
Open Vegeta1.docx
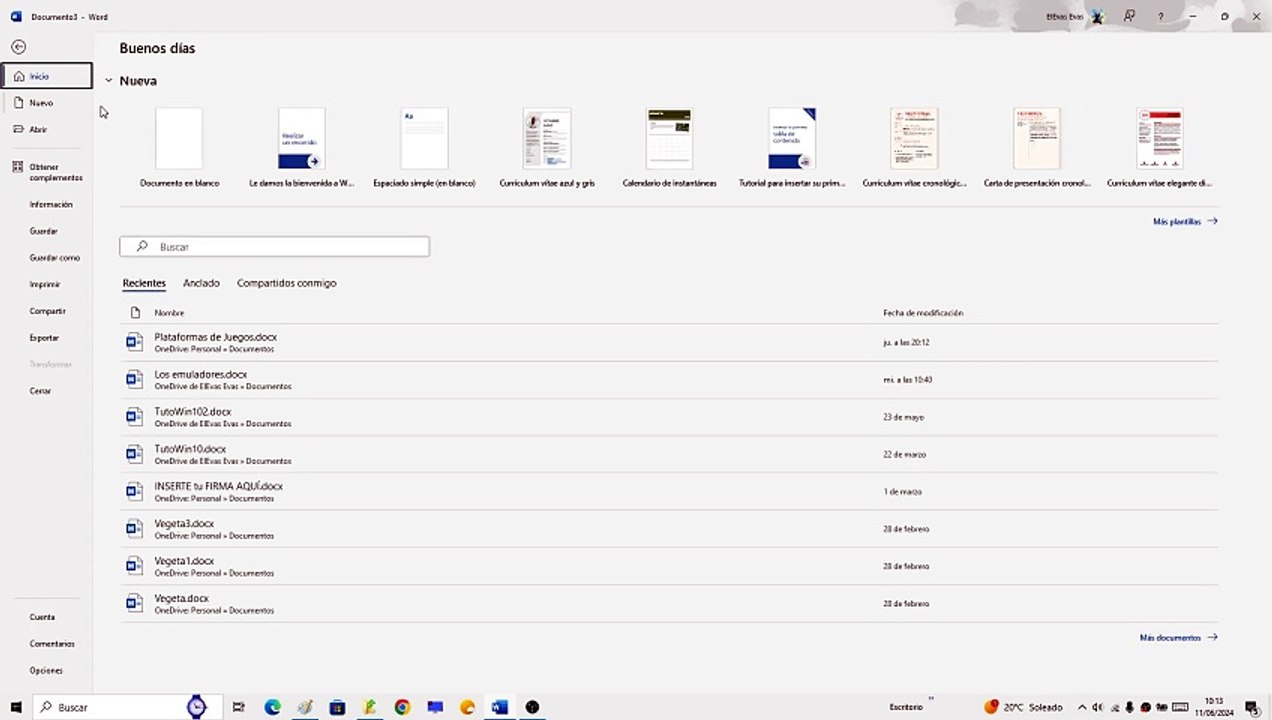point(670,566)
